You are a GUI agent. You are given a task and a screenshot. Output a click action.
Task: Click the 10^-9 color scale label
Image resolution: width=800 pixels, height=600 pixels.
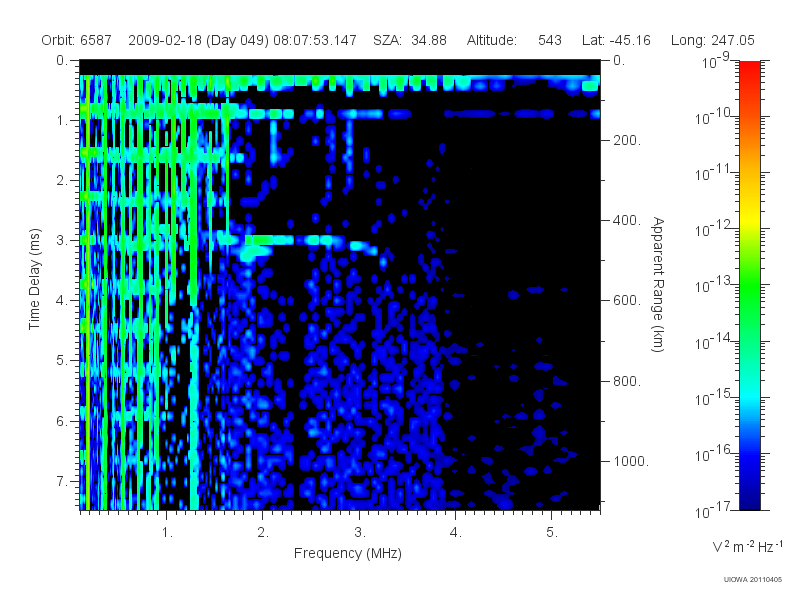[x=716, y=62]
